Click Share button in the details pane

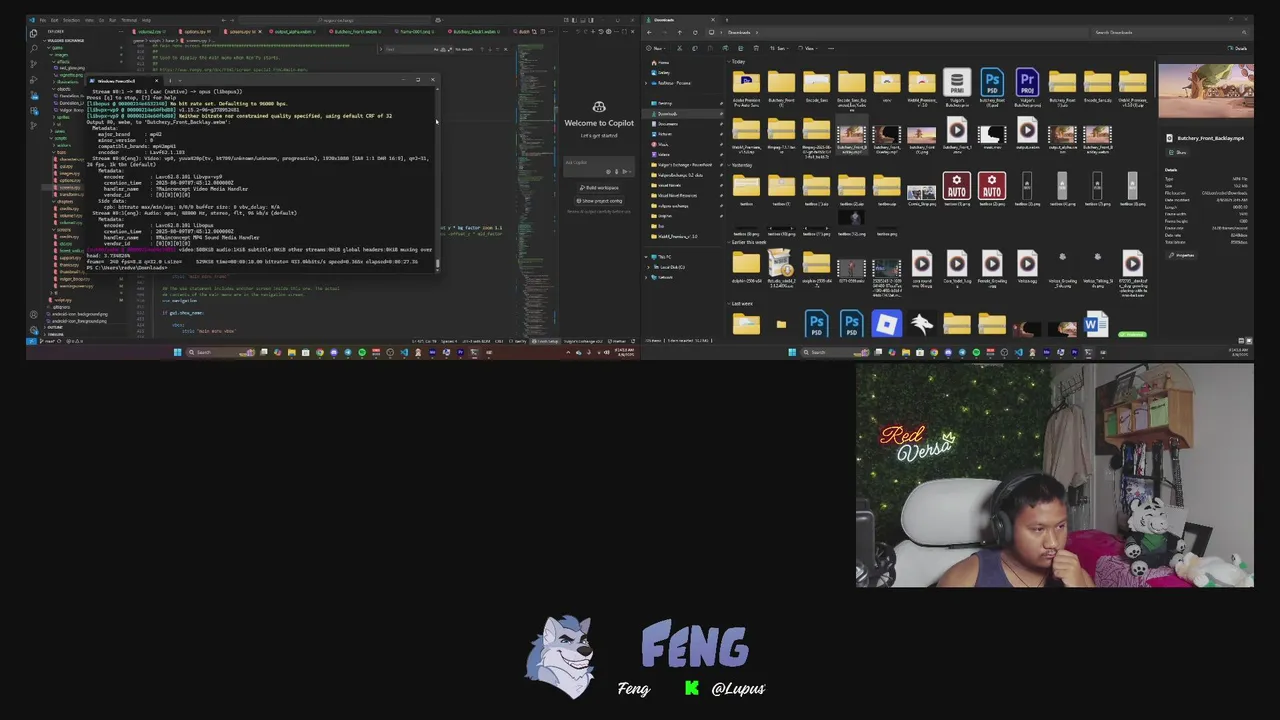pyautogui.click(x=1177, y=152)
